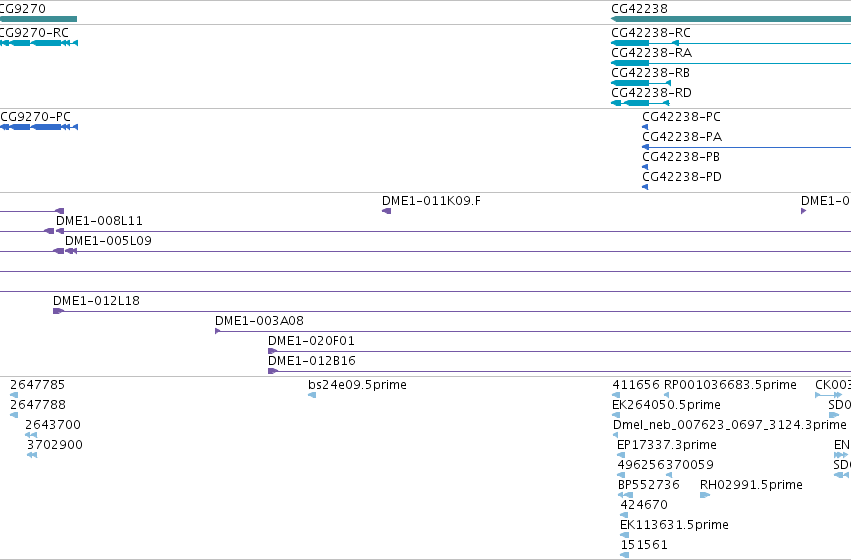Viewport: 851px width, 560px height.
Task: Click the Dmel_neb_007623_0697_3124.3prime label
Action: pyautogui.click(x=729, y=425)
